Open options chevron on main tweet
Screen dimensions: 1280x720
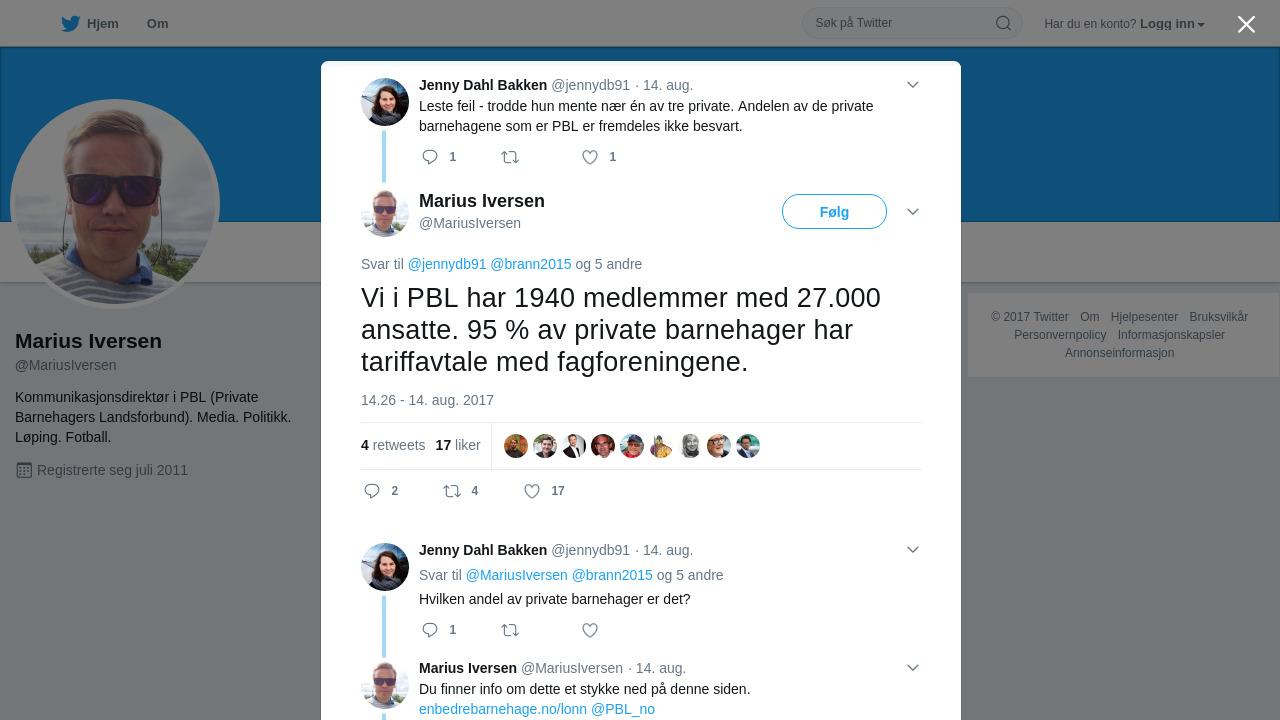click(913, 212)
